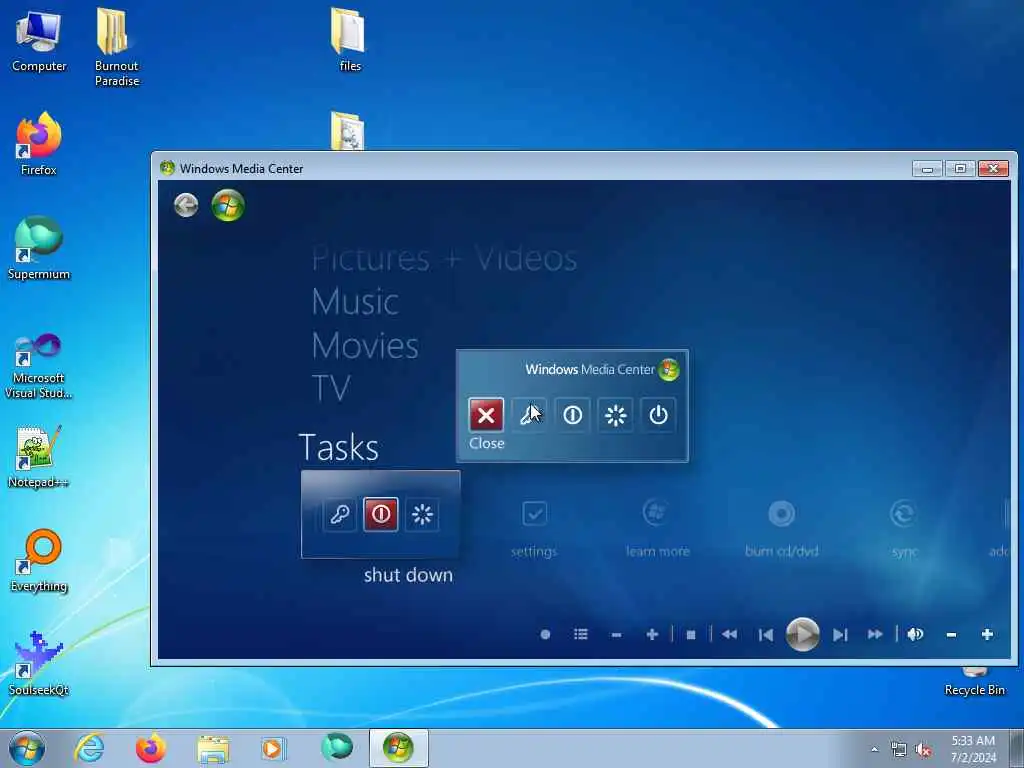Go back with Media Center back arrow
This screenshot has height=768, width=1024.
tap(186, 205)
